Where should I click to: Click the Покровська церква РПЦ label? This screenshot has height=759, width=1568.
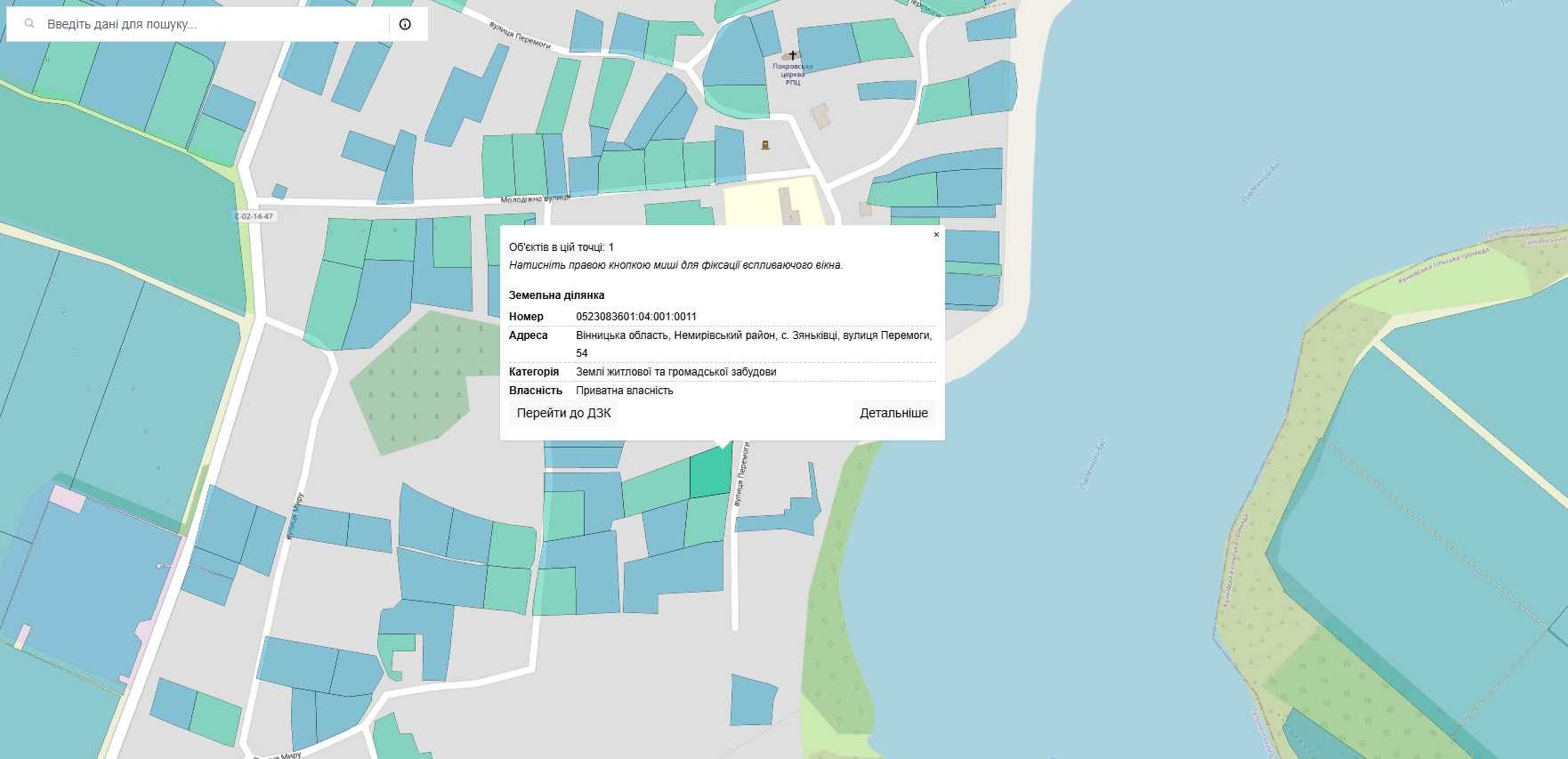click(x=792, y=74)
